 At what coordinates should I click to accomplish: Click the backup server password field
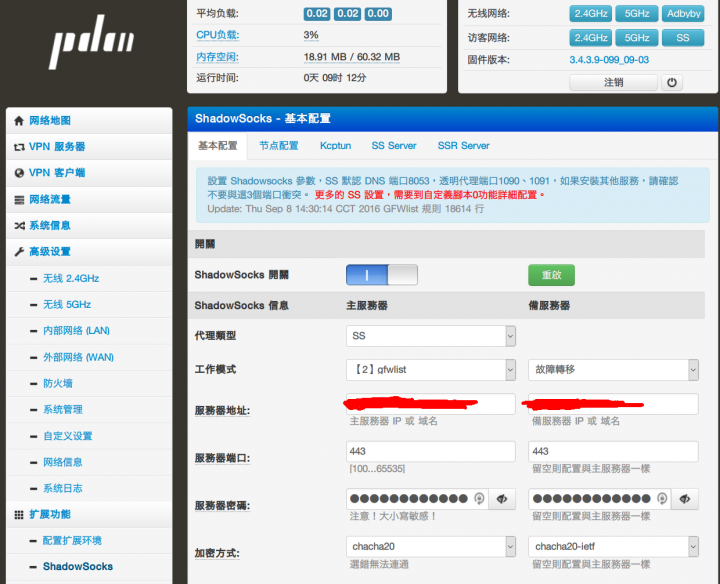(600, 499)
